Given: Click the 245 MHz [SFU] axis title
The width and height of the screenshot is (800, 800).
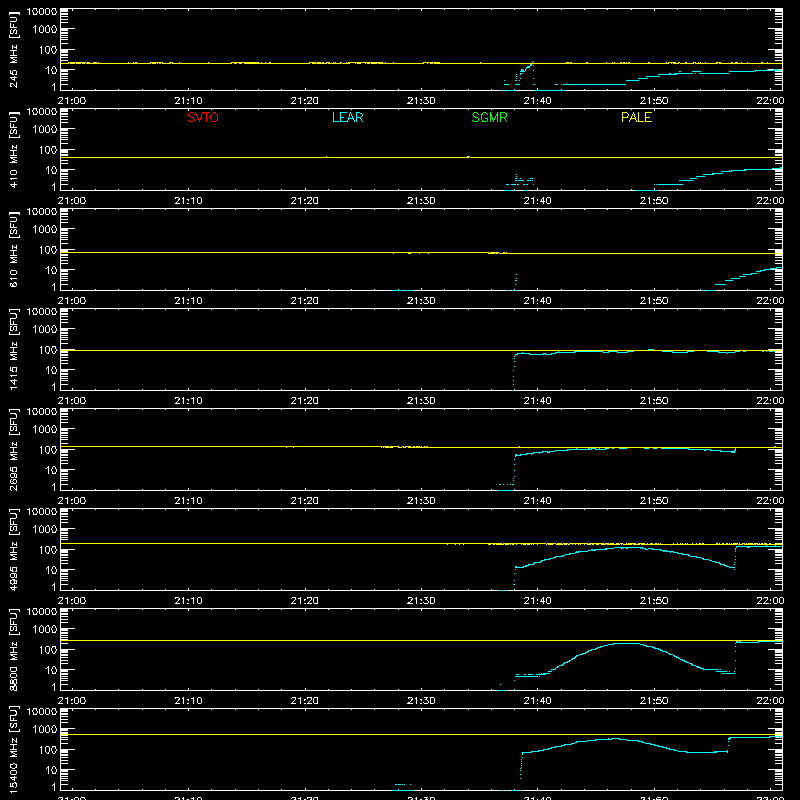Looking at the screenshot, I should 14,50.
